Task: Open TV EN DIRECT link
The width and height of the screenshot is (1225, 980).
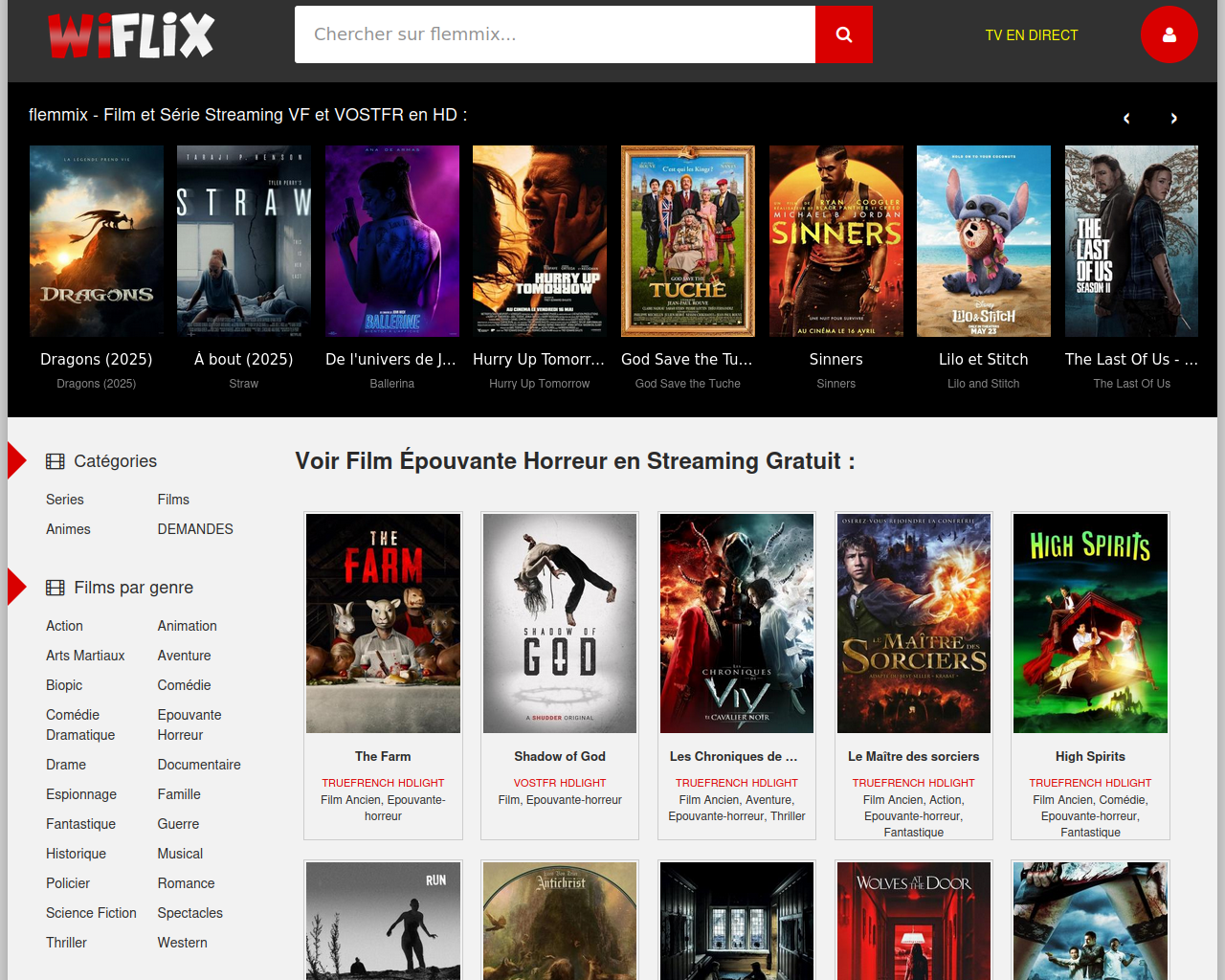Action: tap(1032, 35)
